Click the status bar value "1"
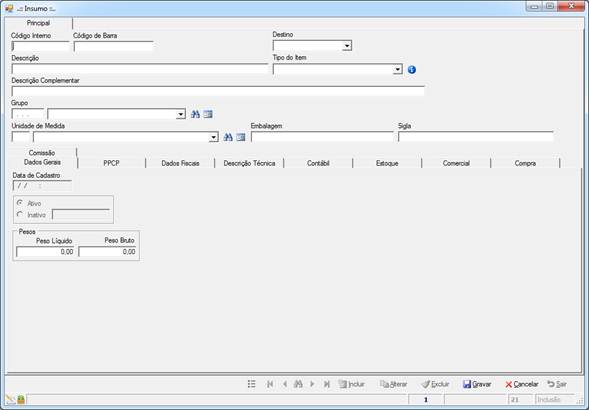This screenshot has height=410, width=589. click(426, 399)
